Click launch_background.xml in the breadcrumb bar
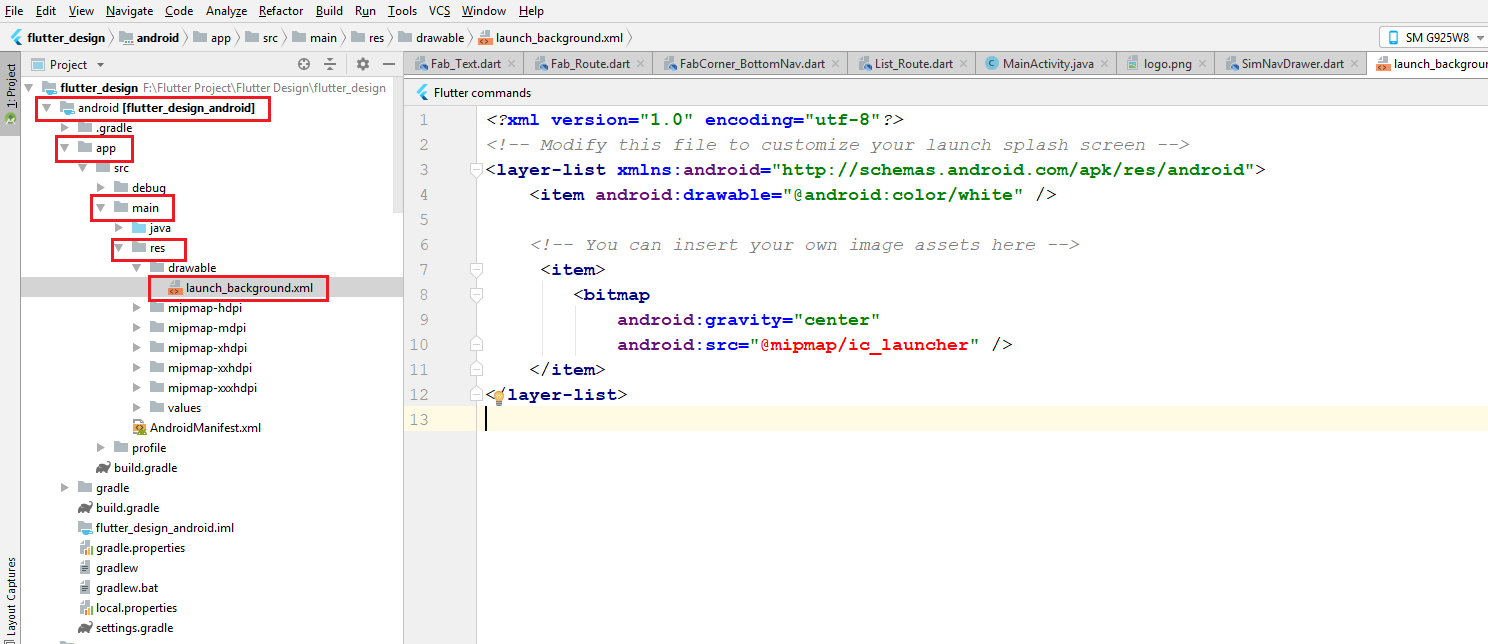Image resolution: width=1488 pixels, height=644 pixels. click(551, 38)
